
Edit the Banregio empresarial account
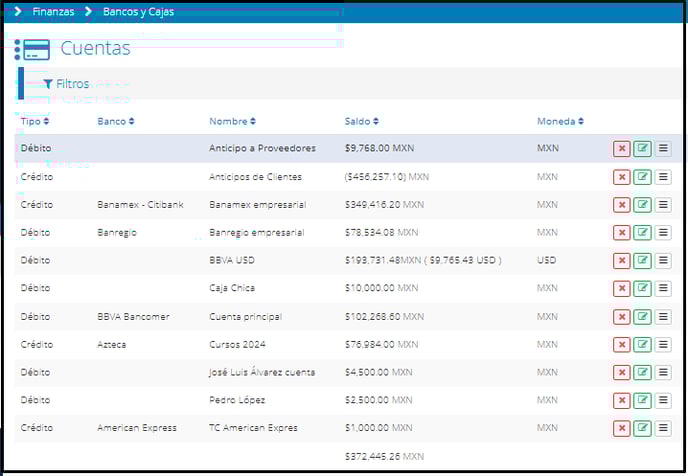(x=642, y=233)
